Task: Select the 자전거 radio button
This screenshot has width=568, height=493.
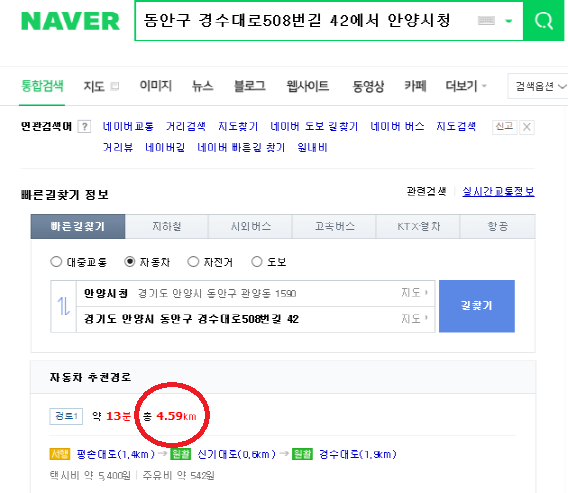Action: (193, 262)
